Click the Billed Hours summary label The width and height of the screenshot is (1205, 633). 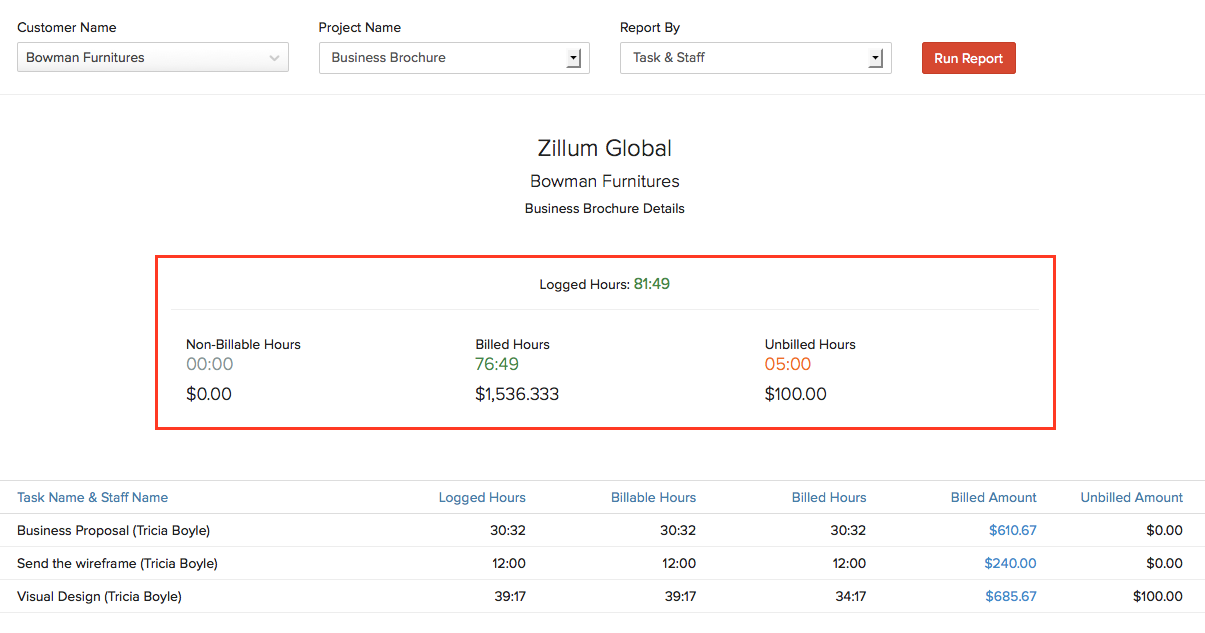point(512,344)
